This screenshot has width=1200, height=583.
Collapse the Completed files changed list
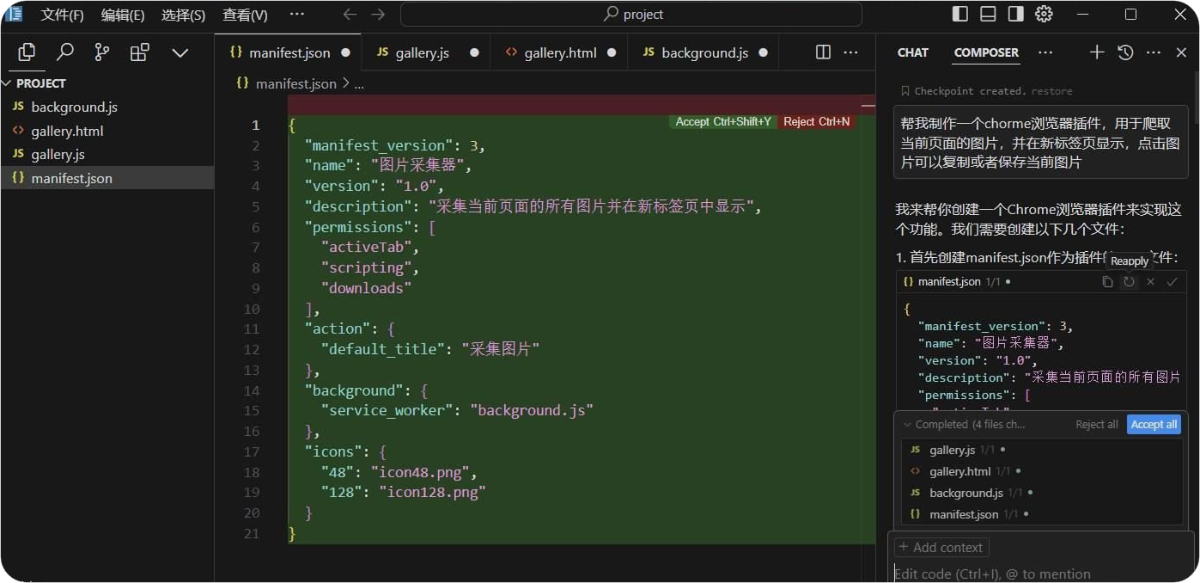pyautogui.click(x=907, y=424)
